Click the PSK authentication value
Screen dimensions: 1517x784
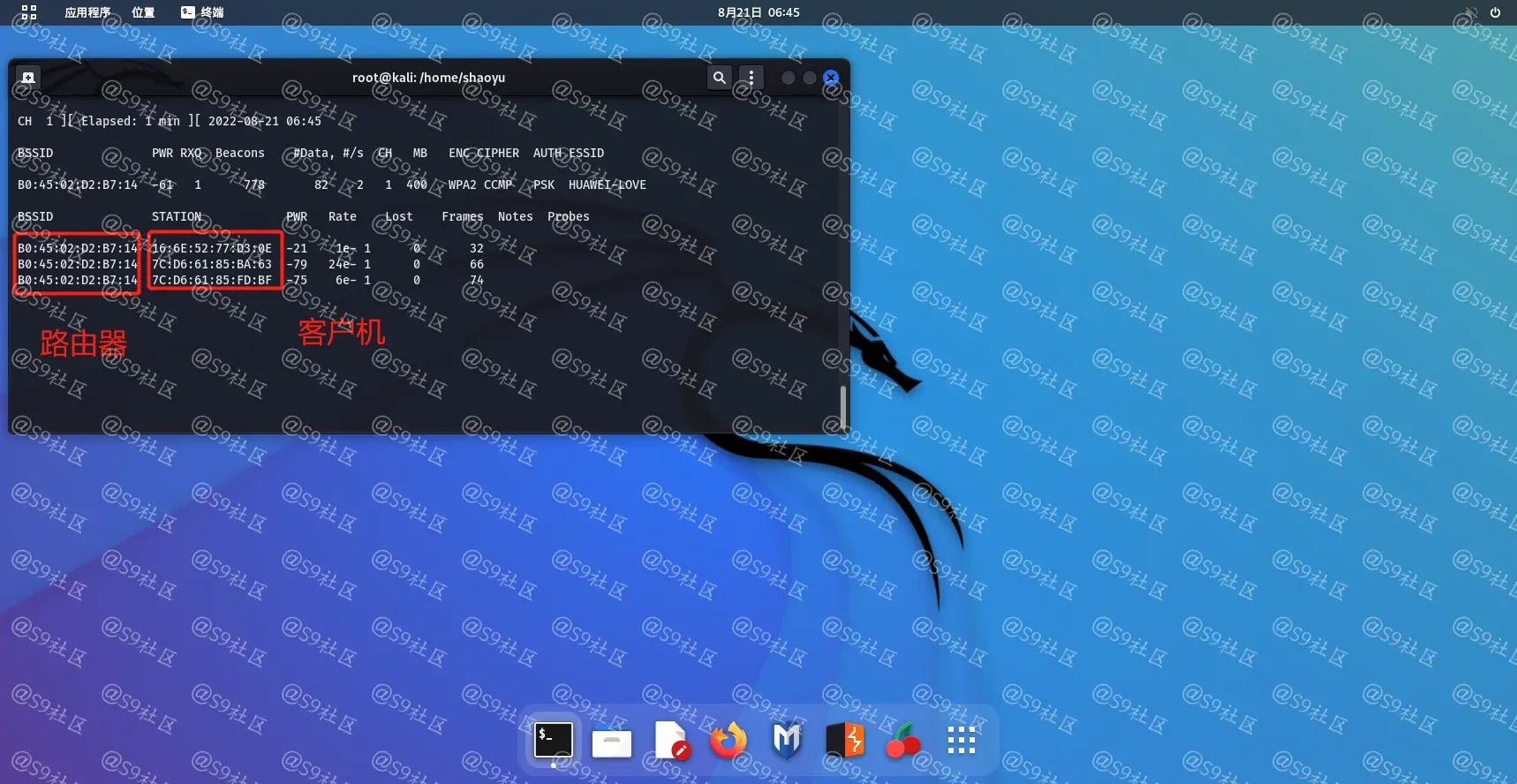[544, 185]
